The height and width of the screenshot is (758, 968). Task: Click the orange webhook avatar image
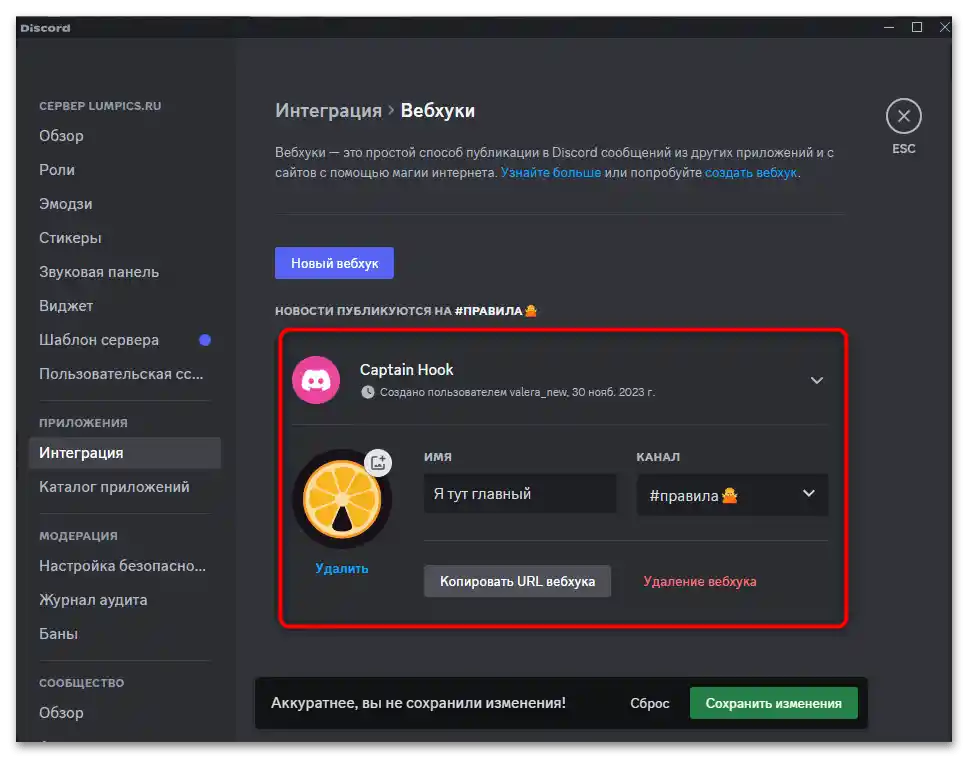[x=341, y=499]
